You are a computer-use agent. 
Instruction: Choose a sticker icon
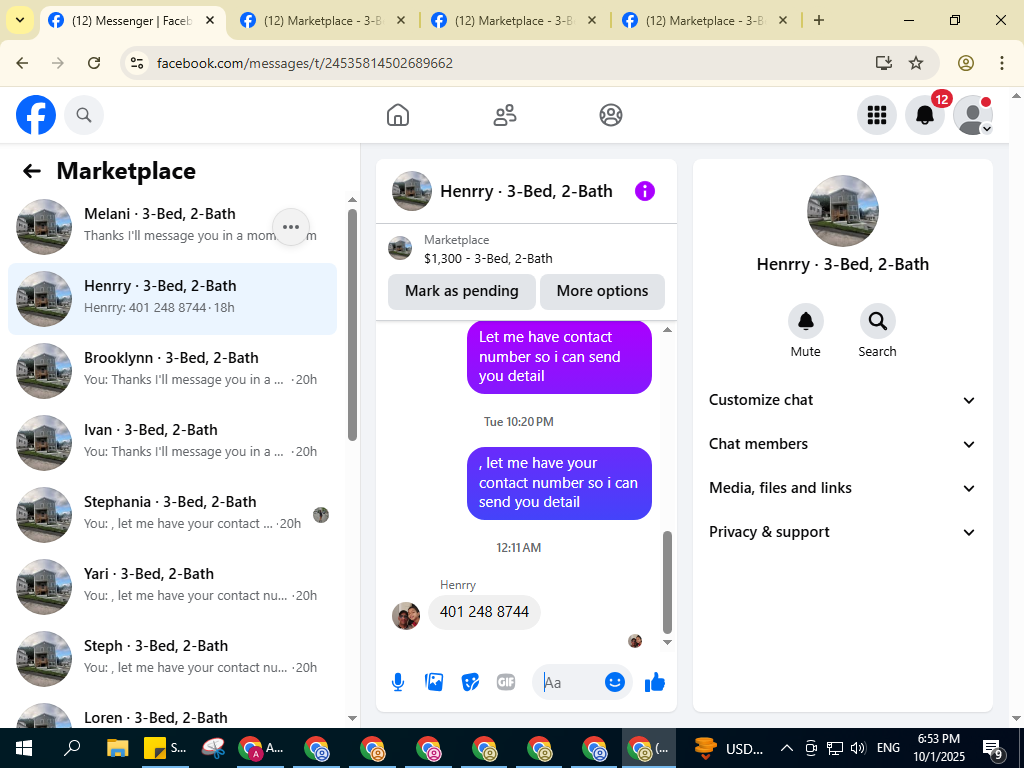click(470, 682)
